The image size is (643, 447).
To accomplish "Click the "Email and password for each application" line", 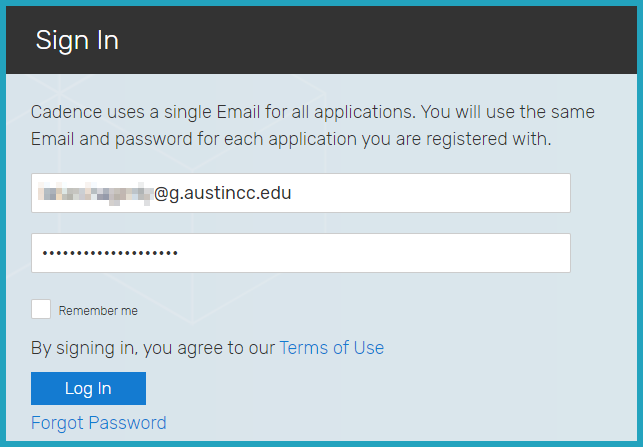I will point(290,139).
